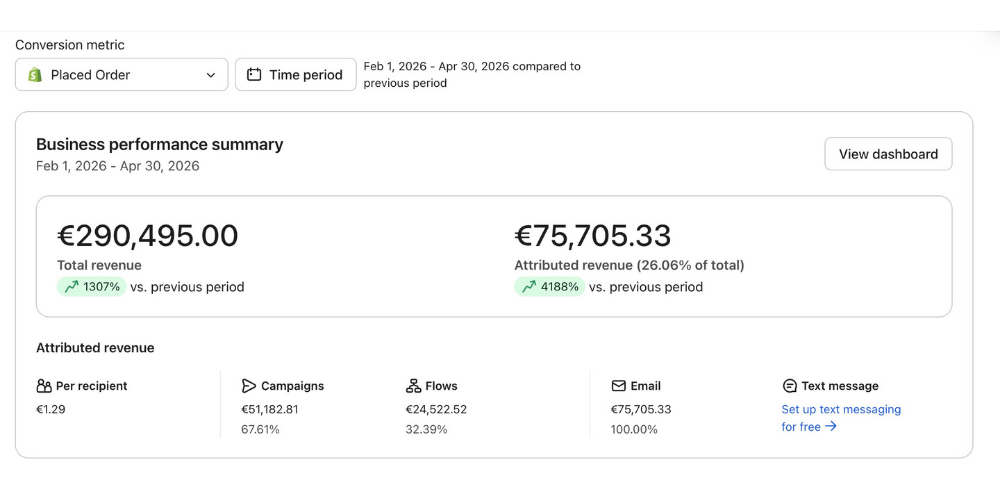Viewport: 1000px width, 500px height.
Task: Click the Text message bubble icon
Action: click(x=790, y=386)
